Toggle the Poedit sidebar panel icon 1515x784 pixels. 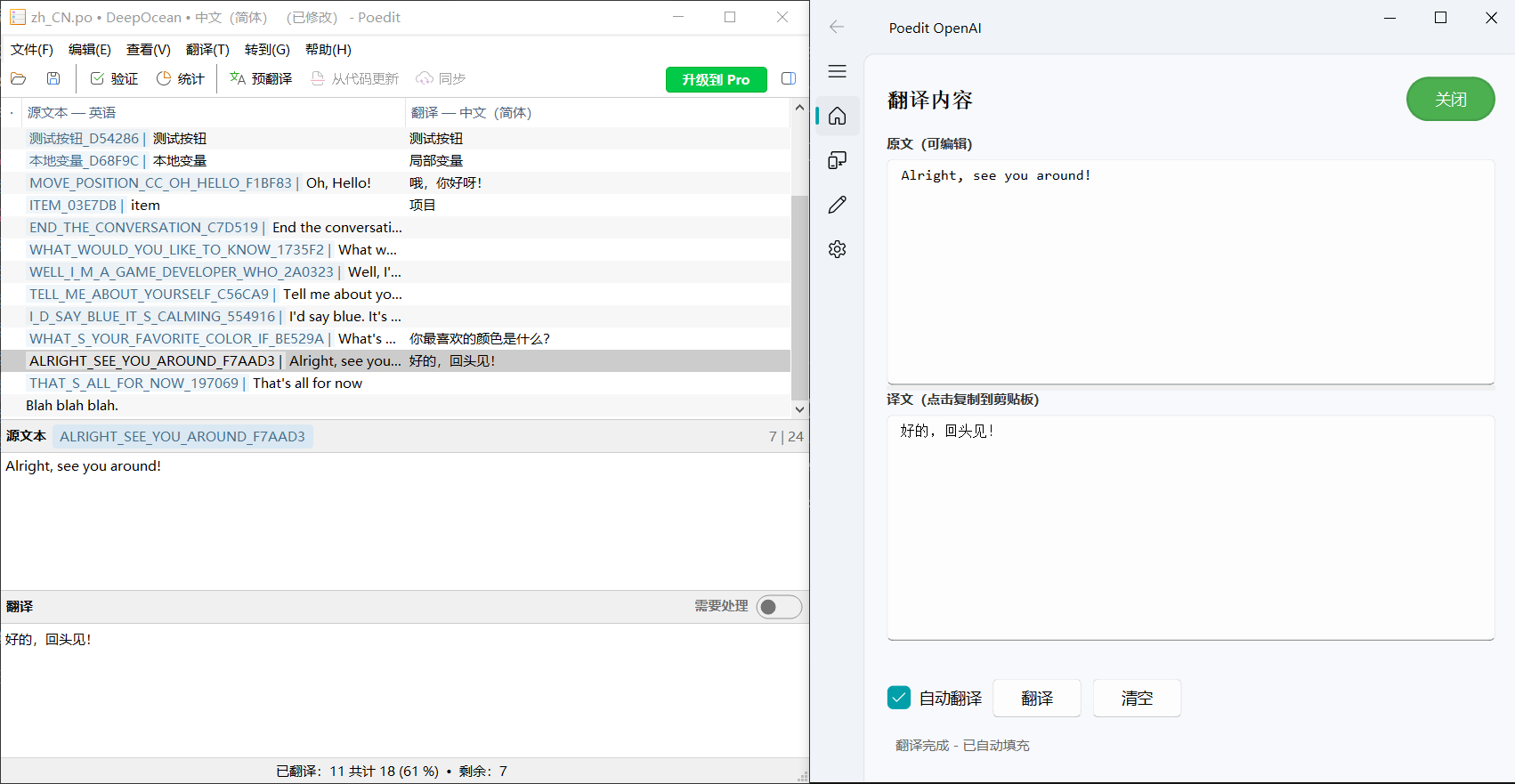pos(789,78)
